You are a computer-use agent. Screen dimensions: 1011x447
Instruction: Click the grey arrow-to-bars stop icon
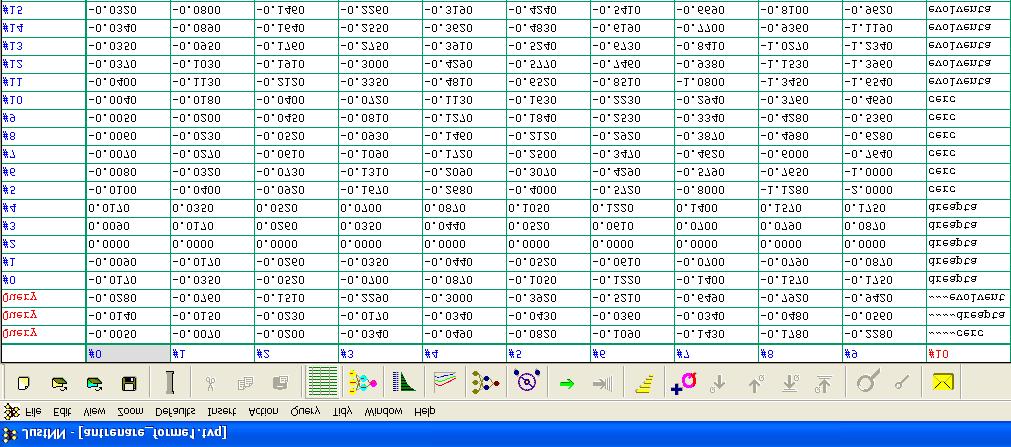click(602, 384)
